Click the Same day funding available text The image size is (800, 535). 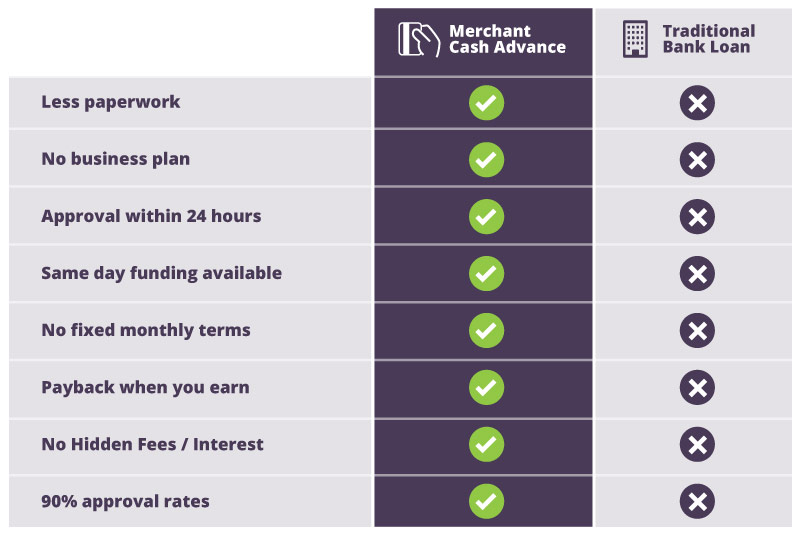coord(161,273)
